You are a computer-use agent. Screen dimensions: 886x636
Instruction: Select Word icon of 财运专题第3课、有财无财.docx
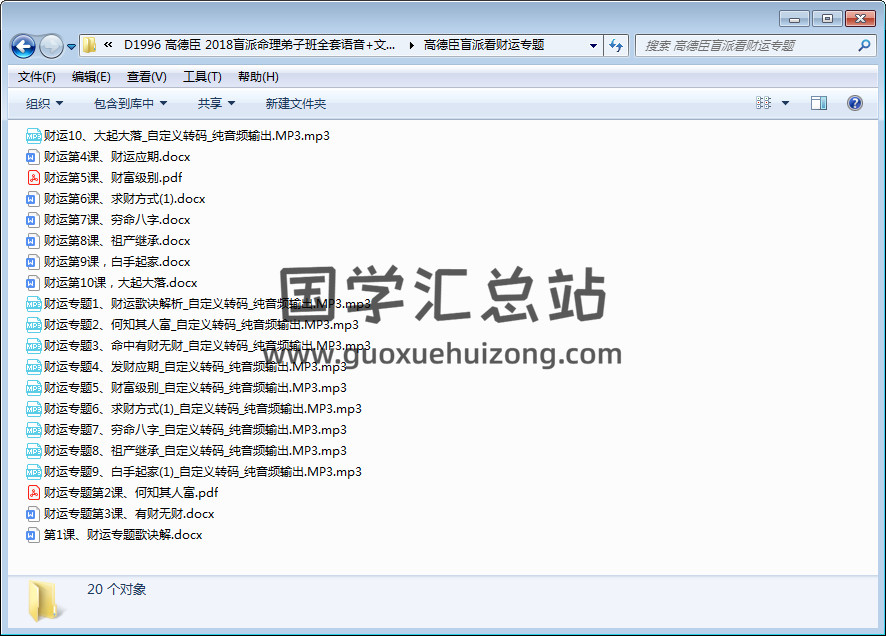pos(32,513)
